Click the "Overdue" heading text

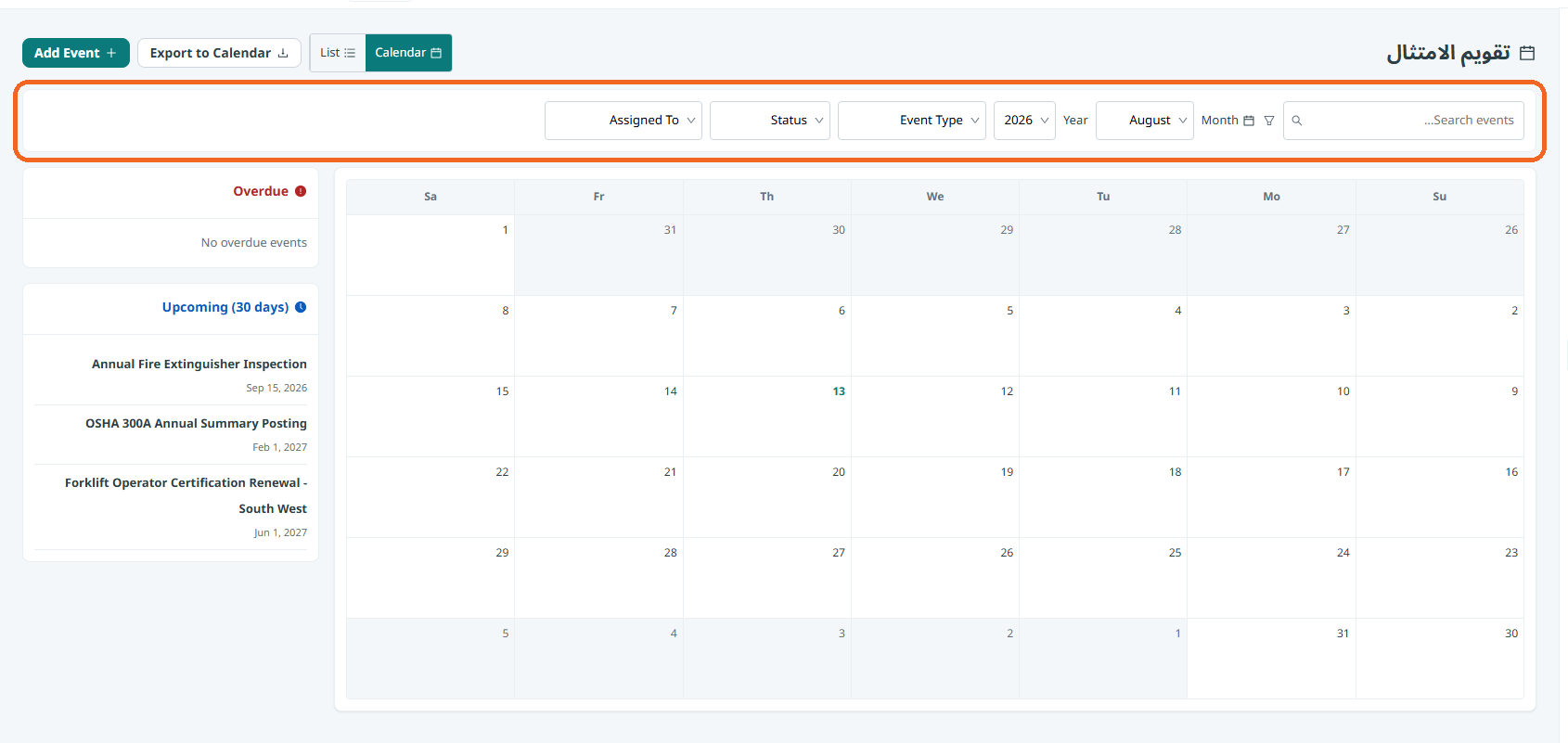pyautogui.click(x=261, y=191)
